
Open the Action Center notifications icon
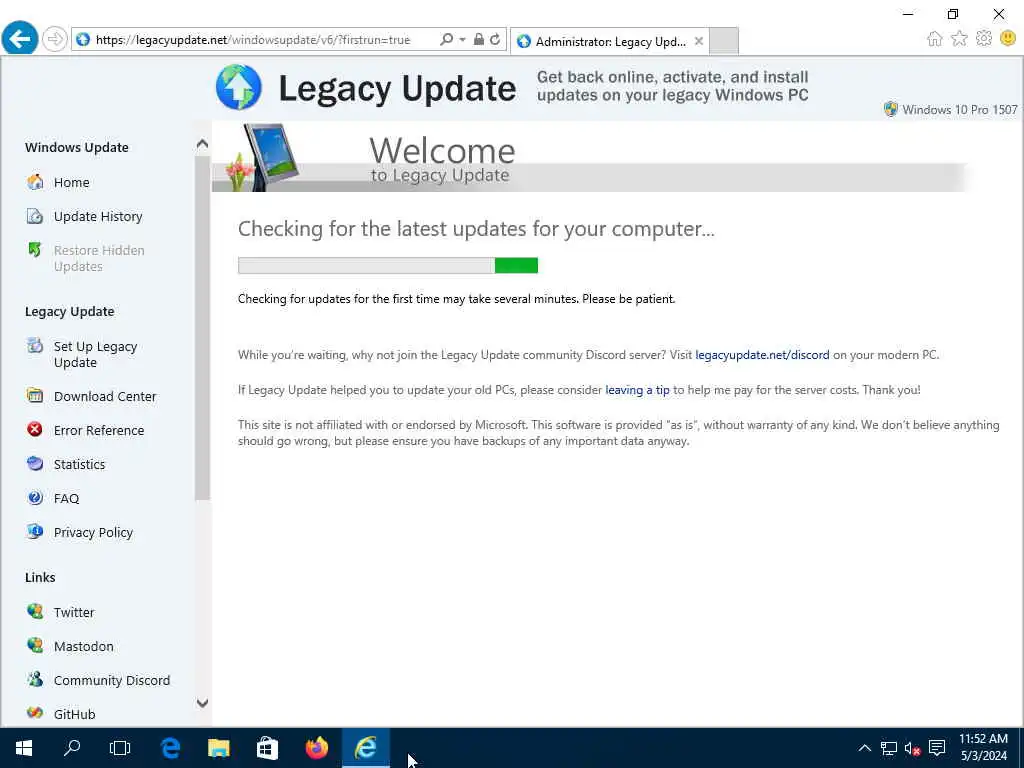(937, 748)
